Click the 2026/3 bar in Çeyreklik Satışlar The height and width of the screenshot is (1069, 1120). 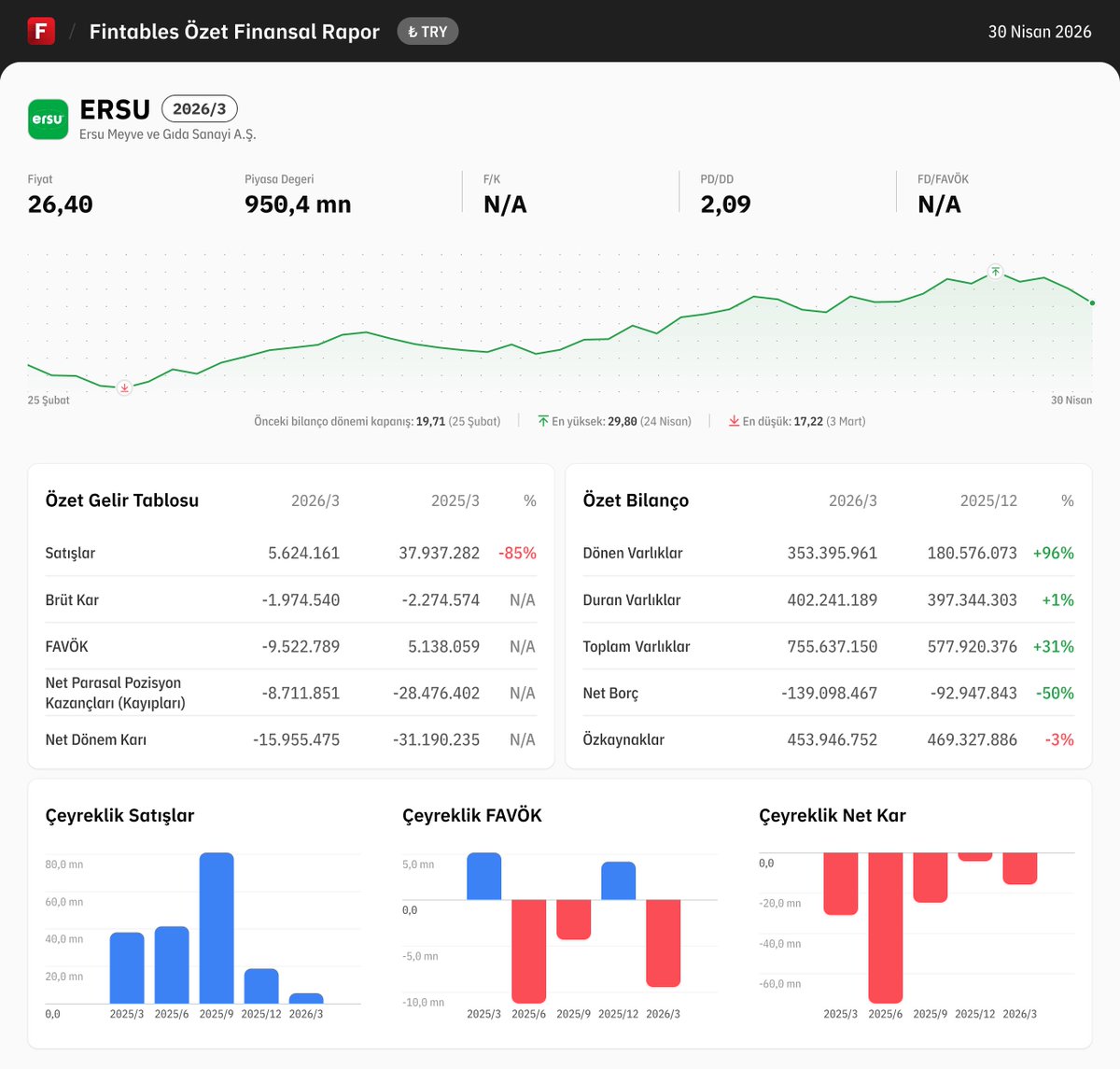pos(306,998)
